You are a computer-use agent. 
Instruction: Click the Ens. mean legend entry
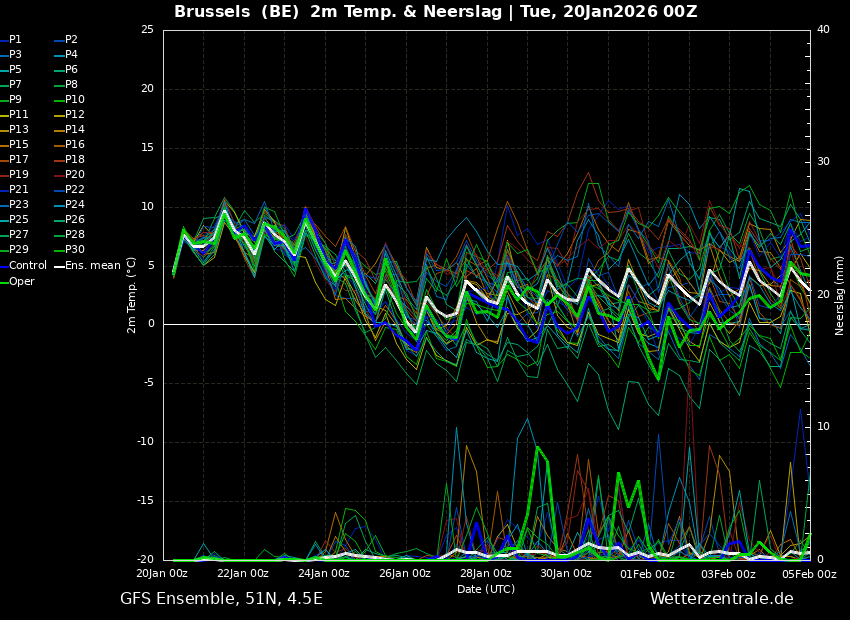click(x=88, y=266)
